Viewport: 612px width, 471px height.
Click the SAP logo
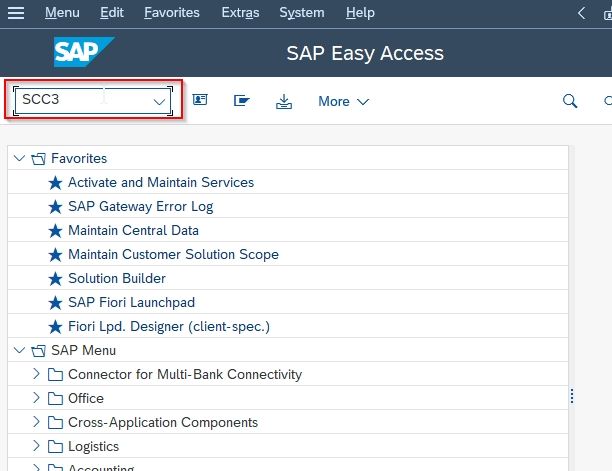point(84,52)
